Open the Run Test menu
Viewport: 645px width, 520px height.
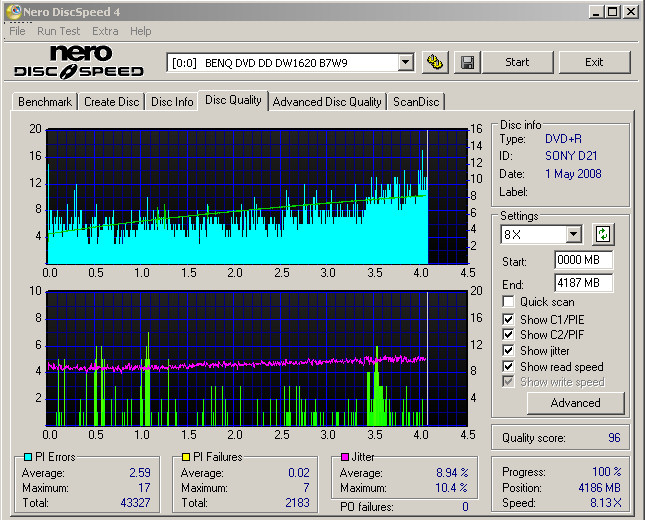pyautogui.click(x=58, y=31)
